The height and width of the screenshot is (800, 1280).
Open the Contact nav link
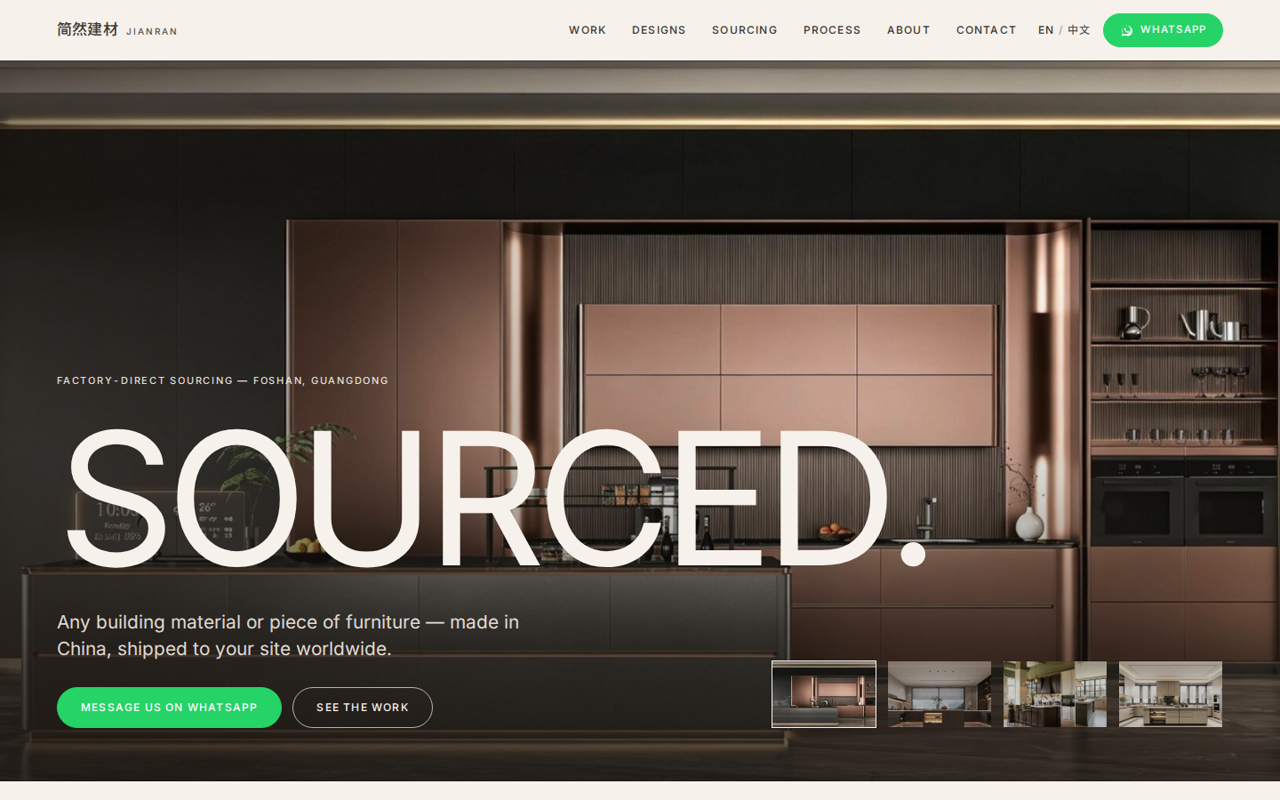[x=986, y=30]
